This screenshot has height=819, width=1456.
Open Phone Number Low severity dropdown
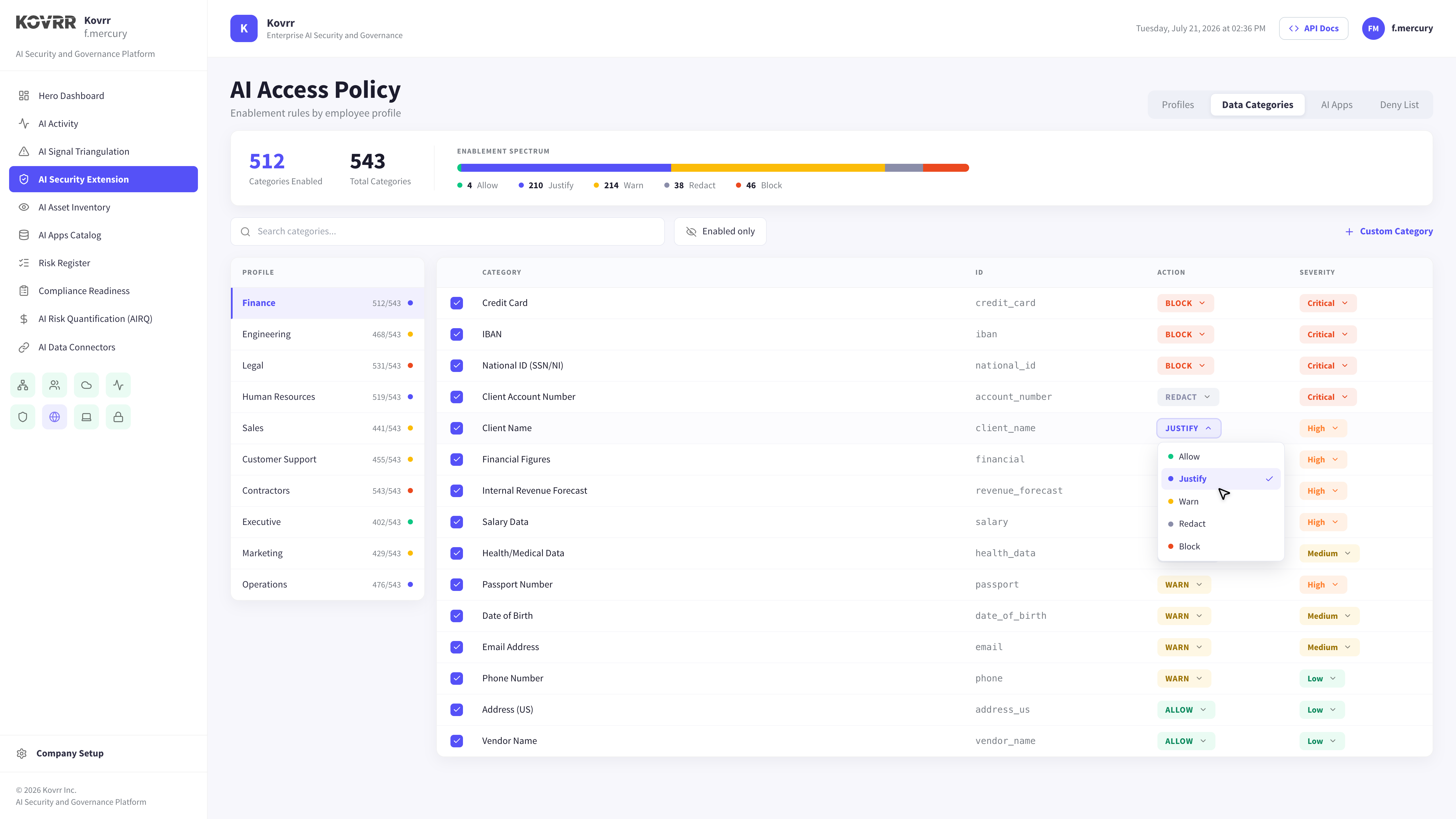click(1321, 678)
